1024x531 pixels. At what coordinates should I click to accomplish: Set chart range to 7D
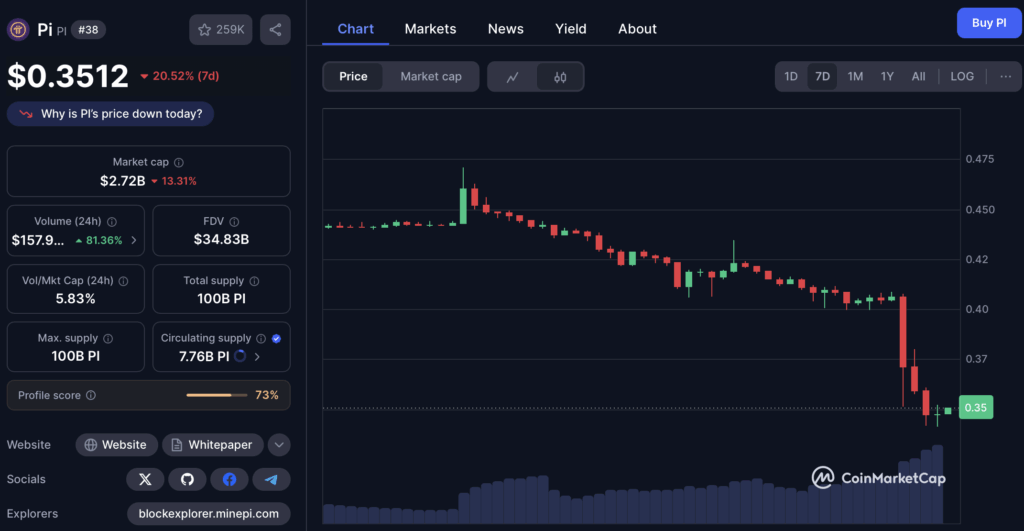pyautogui.click(x=822, y=76)
